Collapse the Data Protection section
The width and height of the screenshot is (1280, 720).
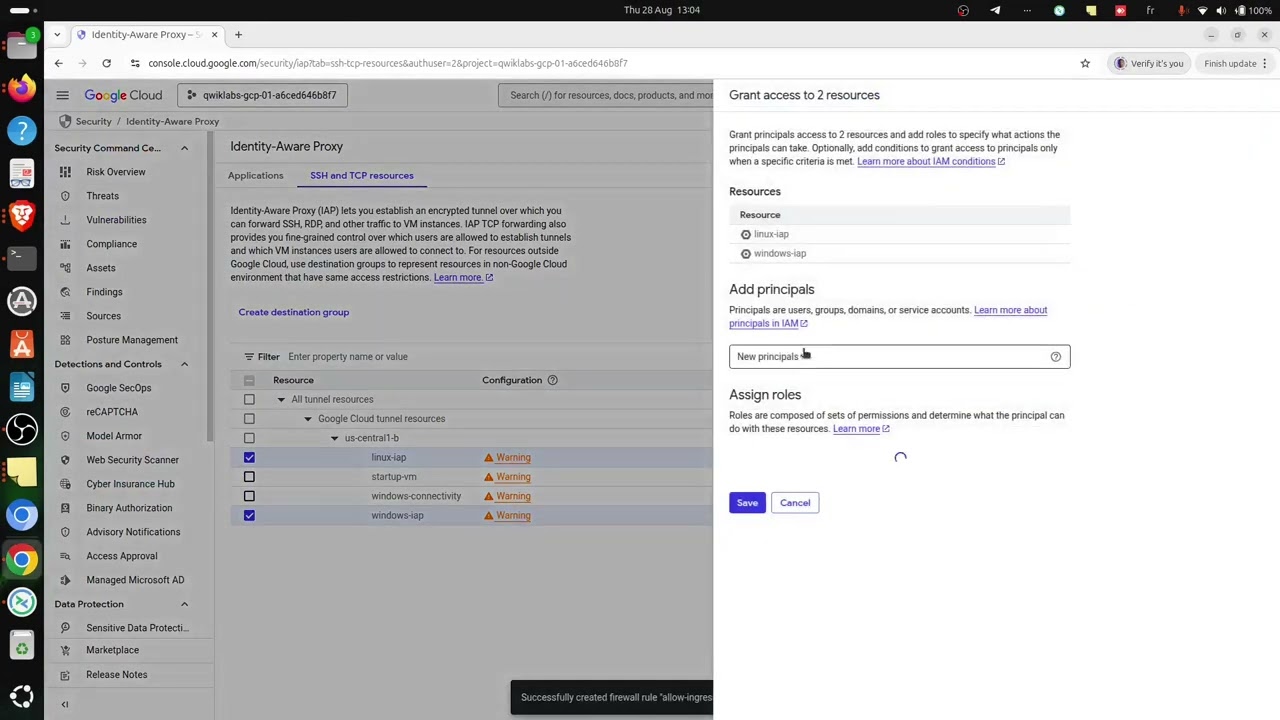184,604
